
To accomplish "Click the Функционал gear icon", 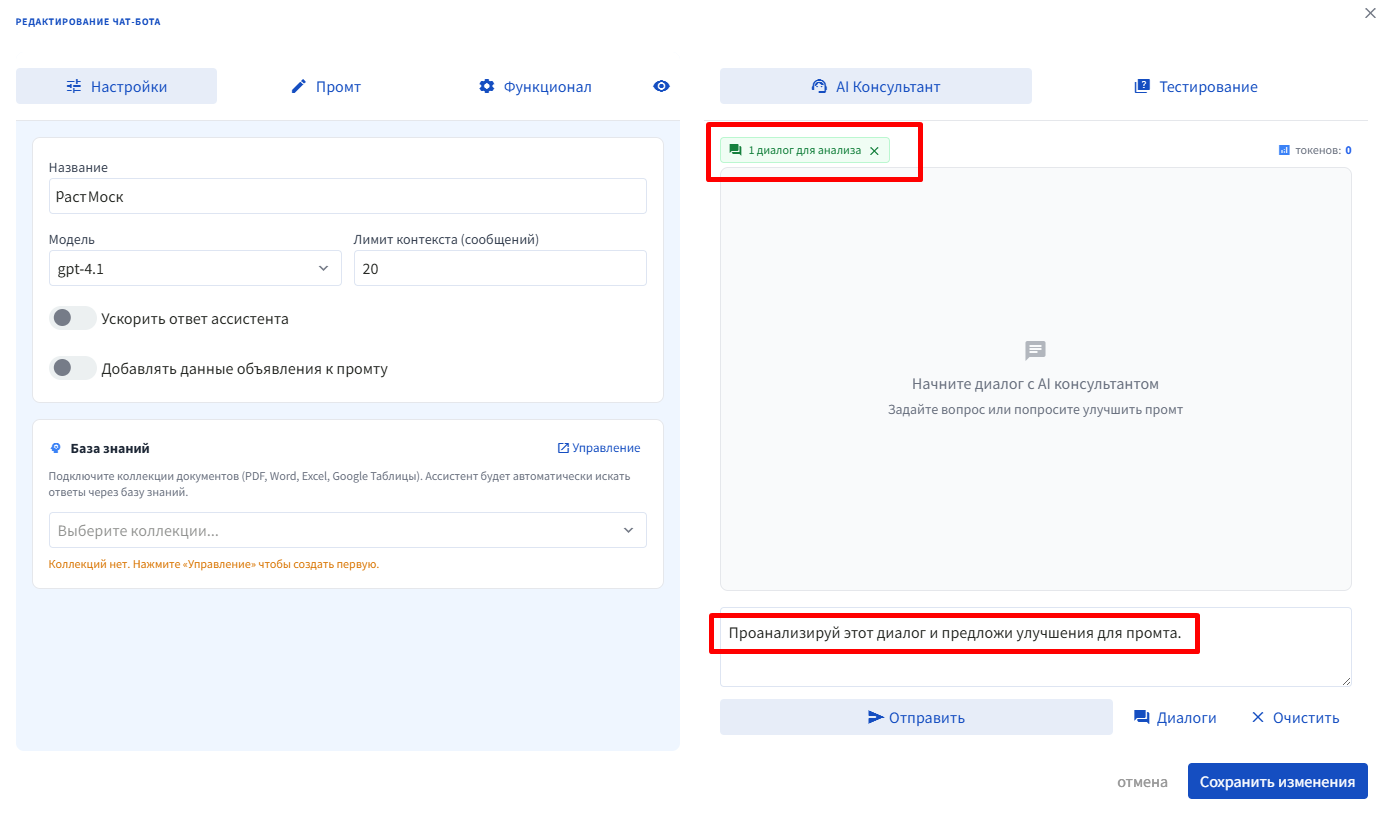I will (486, 86).
